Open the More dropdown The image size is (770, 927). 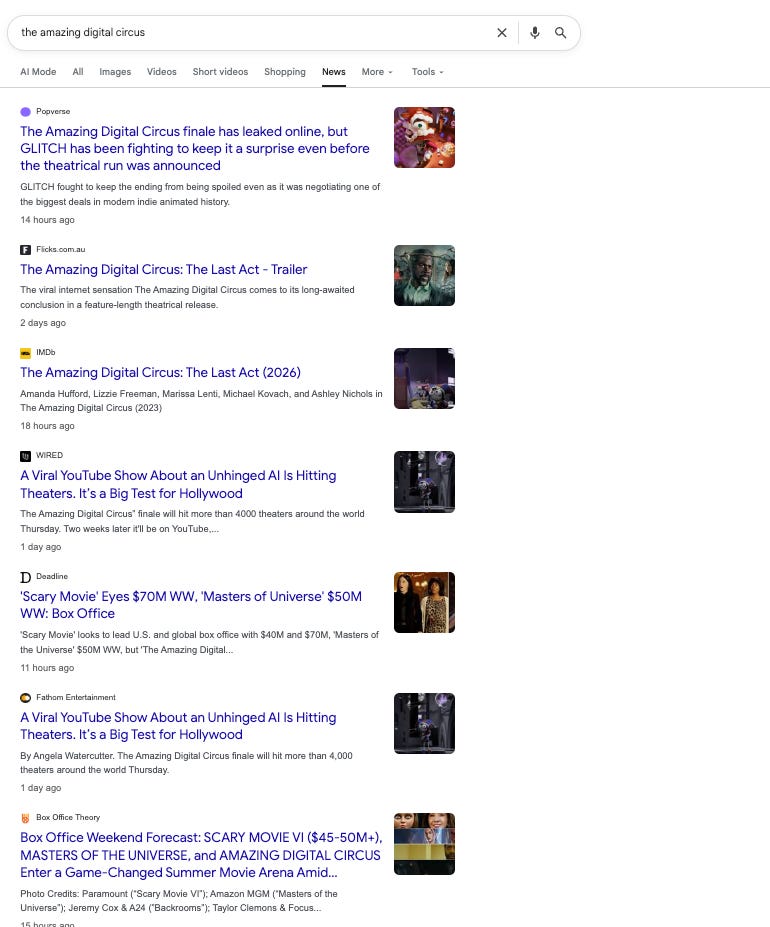click(x=377, y=72)
